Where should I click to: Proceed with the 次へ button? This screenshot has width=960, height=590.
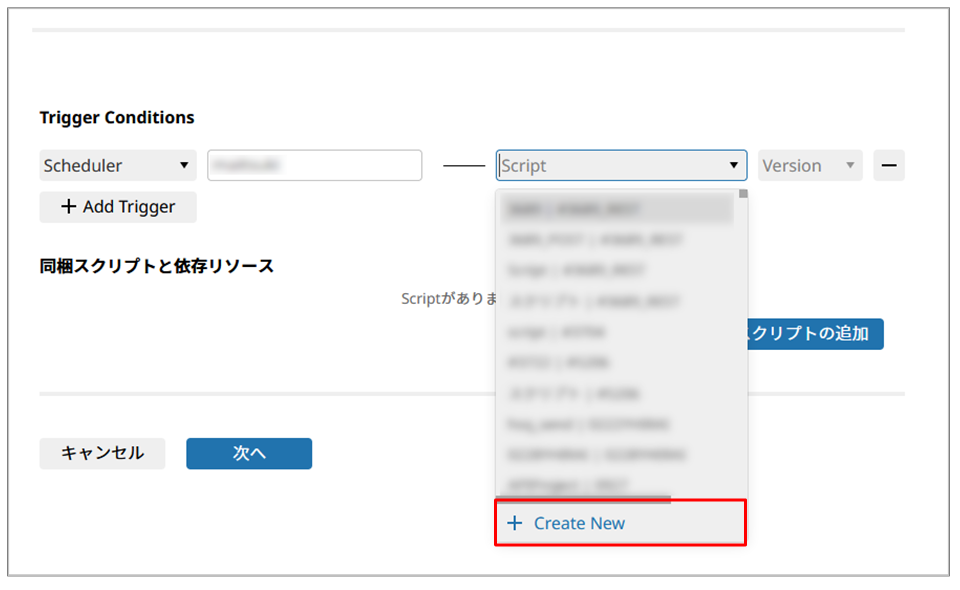[x=249, y=453]
